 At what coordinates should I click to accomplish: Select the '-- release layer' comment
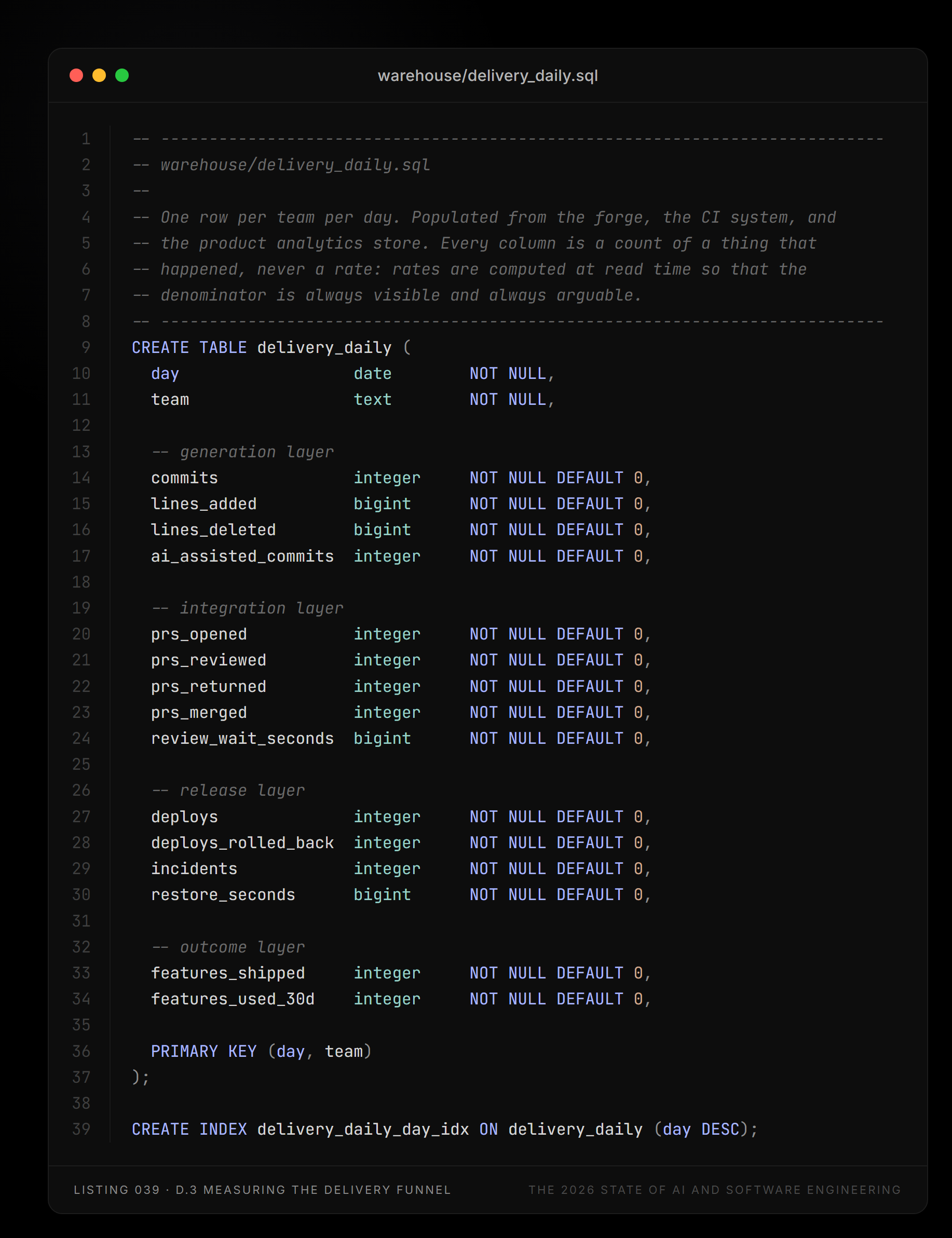point(228,791)
